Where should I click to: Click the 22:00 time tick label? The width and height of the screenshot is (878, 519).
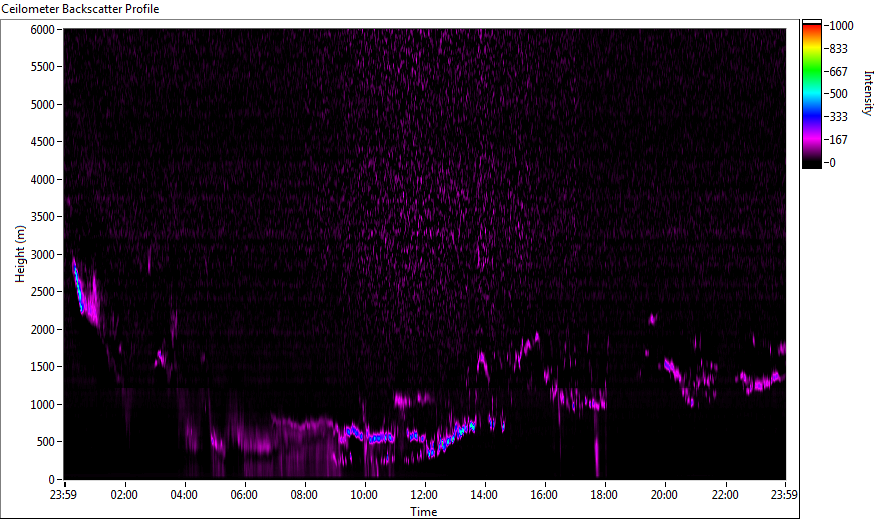725,495
